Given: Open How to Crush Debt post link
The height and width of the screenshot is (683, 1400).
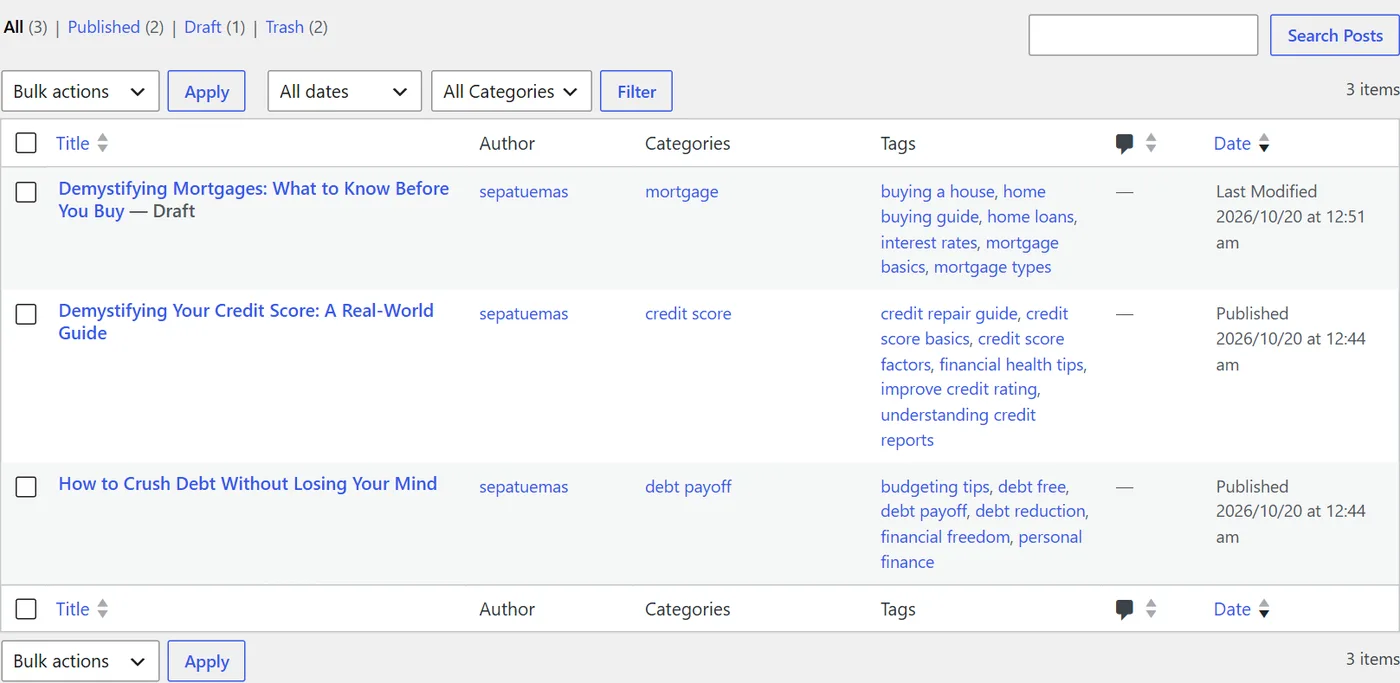Looking at the screenshot, I should pyautogui.click(x=248, y=483).
